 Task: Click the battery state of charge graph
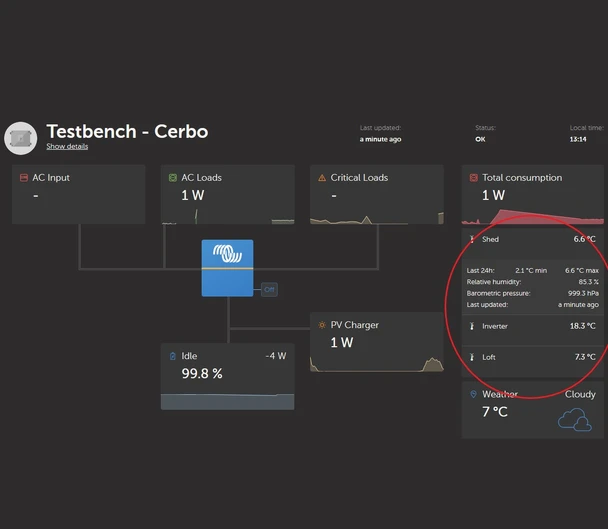tap(227, 401)
